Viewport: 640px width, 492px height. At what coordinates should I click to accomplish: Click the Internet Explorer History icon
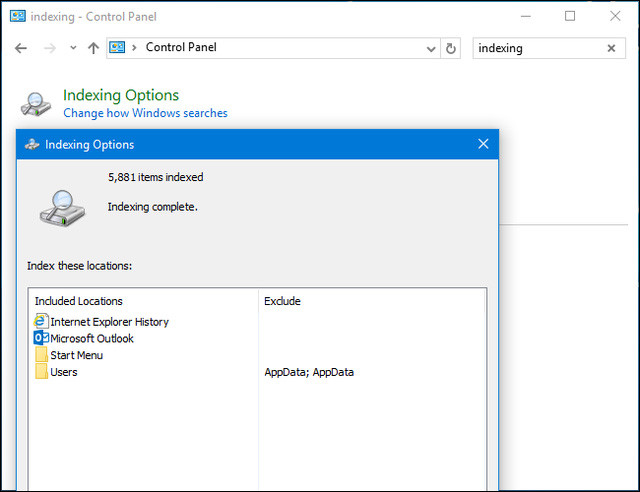click(41, 322)
